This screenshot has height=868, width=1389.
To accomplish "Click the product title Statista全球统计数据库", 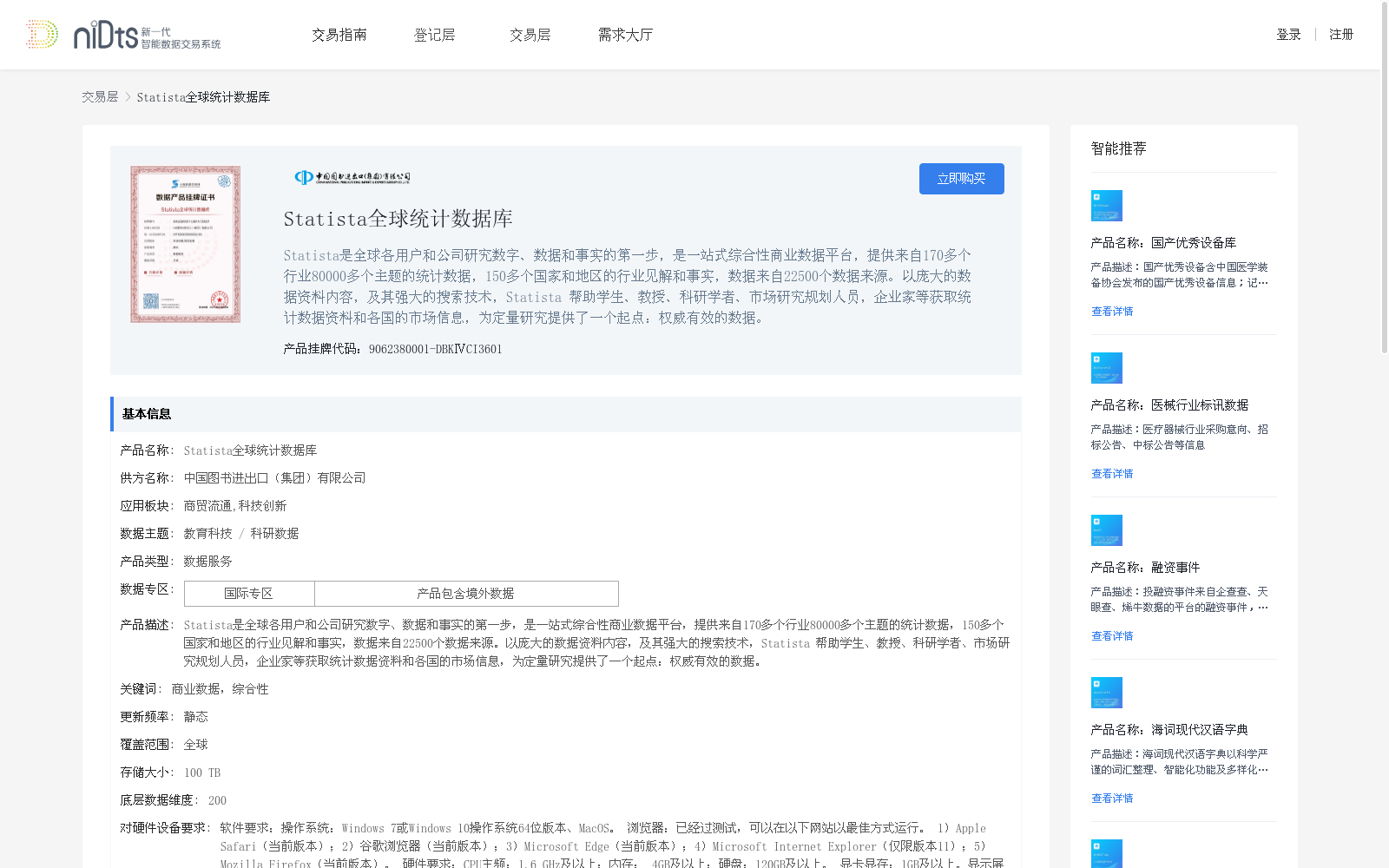I will click(398, 219).
